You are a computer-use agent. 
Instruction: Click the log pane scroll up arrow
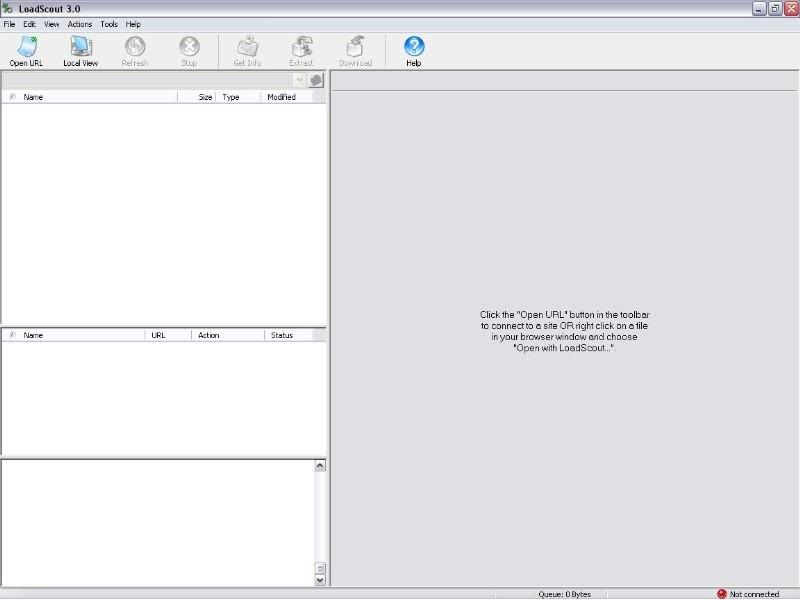click(x=320, y=465)
